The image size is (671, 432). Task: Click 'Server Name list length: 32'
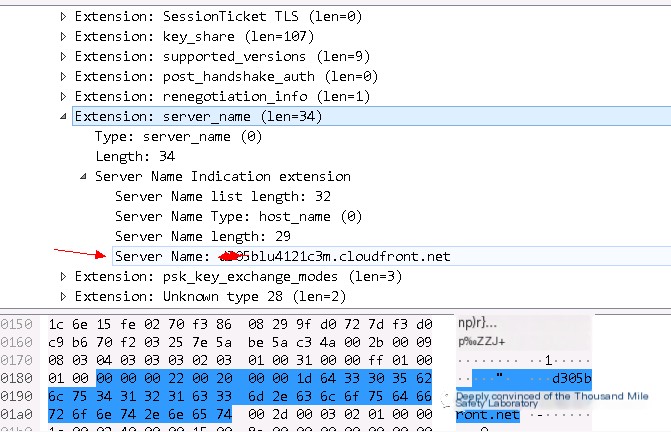223,196
